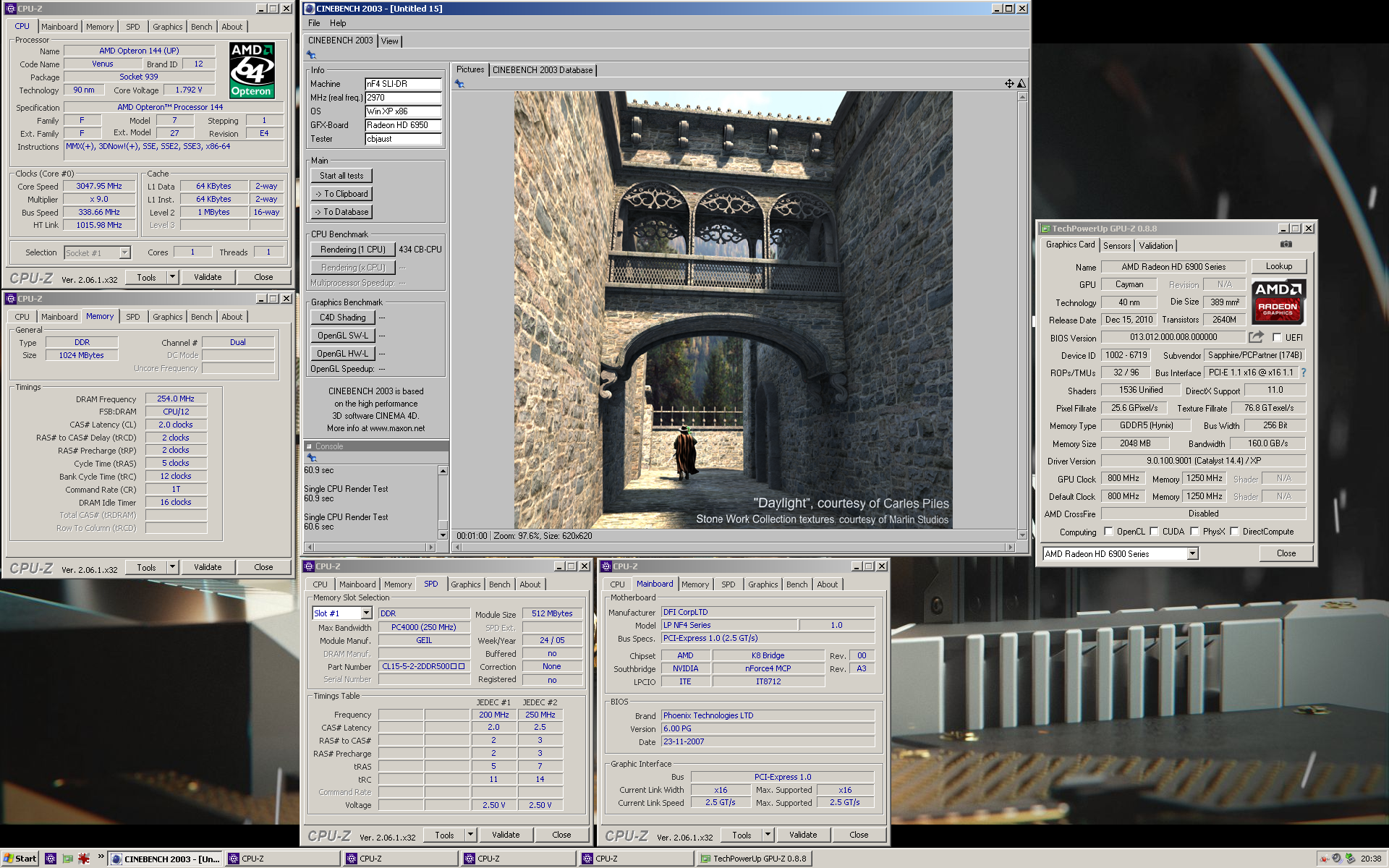Image resolution: width=1389 pixels, height=868 pixels.
Task: Click the pin icon in the Pictures panel
Action: 459,84
